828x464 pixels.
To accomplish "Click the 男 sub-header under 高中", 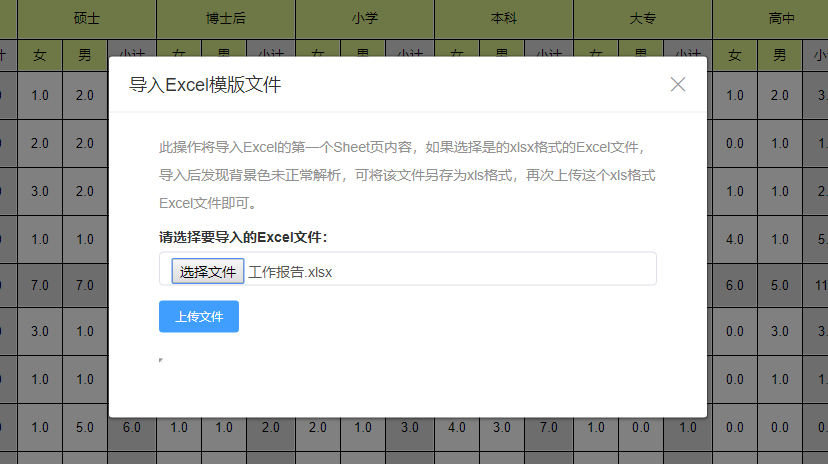I will point(780,55).
